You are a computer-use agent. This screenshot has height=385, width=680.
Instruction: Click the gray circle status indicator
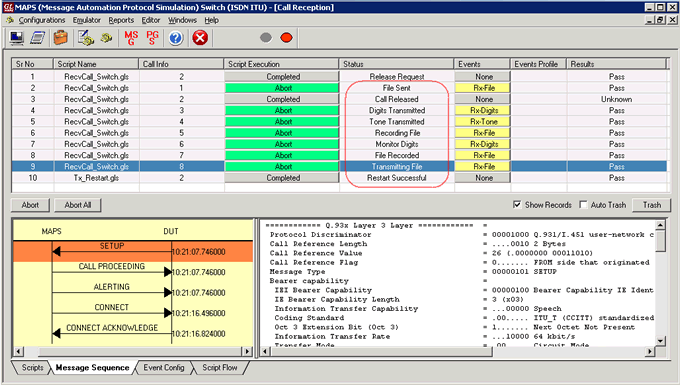(x=266, y=38)
